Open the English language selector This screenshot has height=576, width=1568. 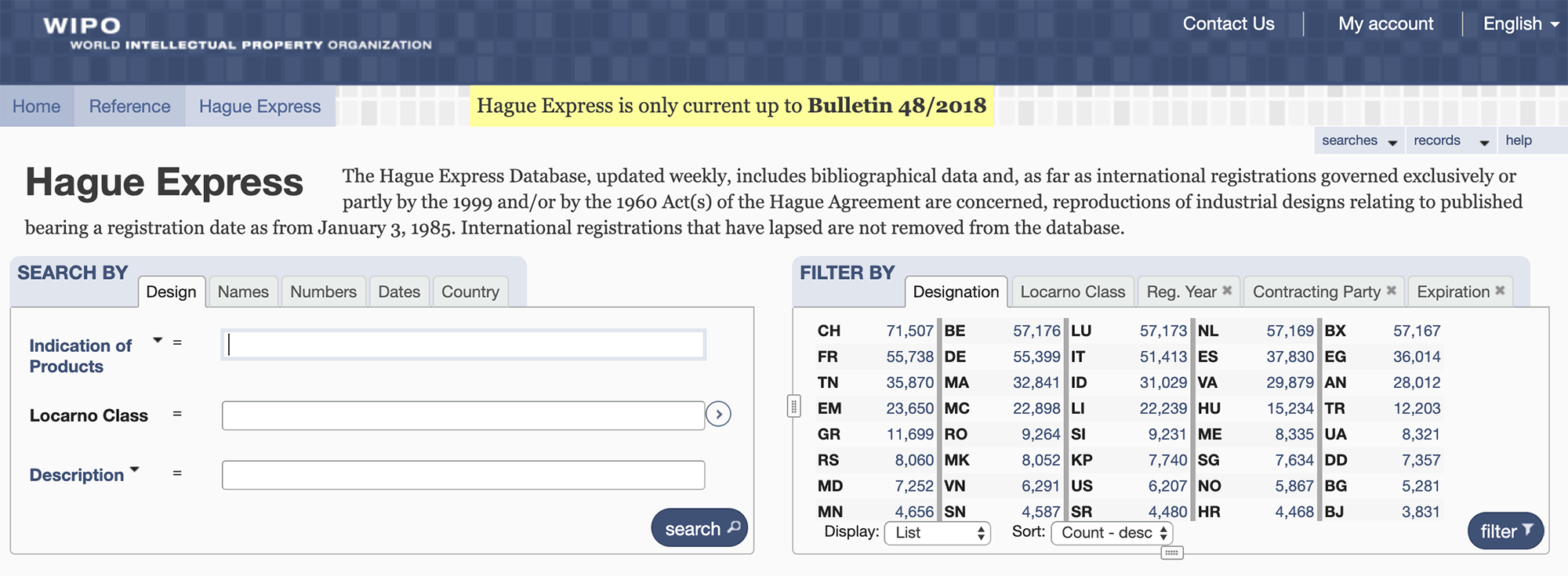[x=1521, y=24]
